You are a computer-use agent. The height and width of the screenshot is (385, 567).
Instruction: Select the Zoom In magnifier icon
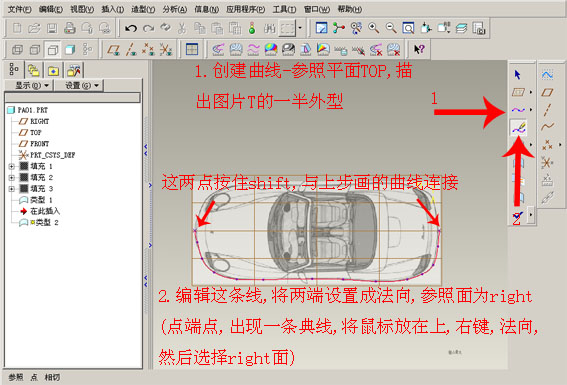point(374,28)
